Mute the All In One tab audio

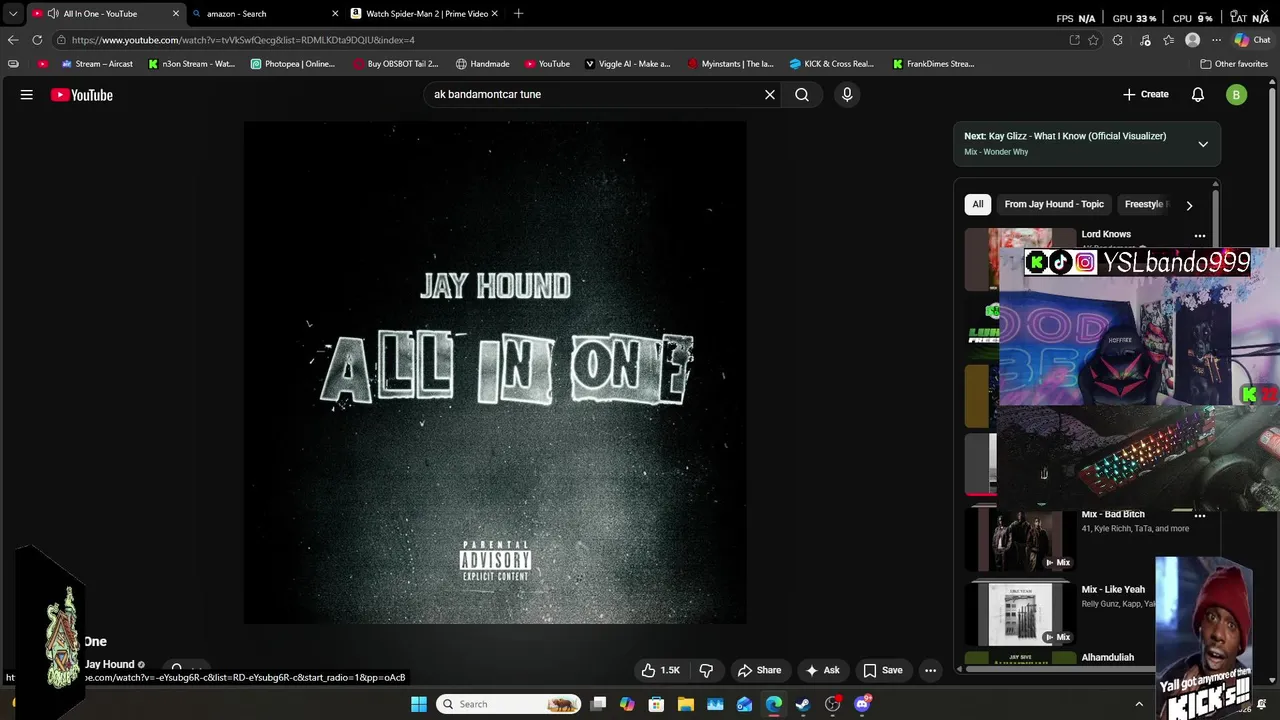pos(53,14)
